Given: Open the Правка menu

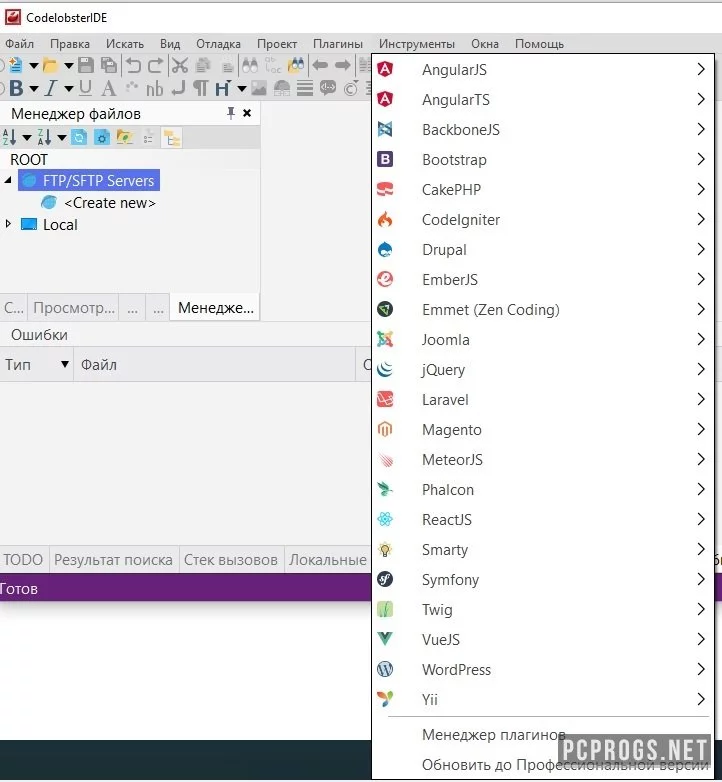Looking at the screenshot, I should click(x=70, y=44).
